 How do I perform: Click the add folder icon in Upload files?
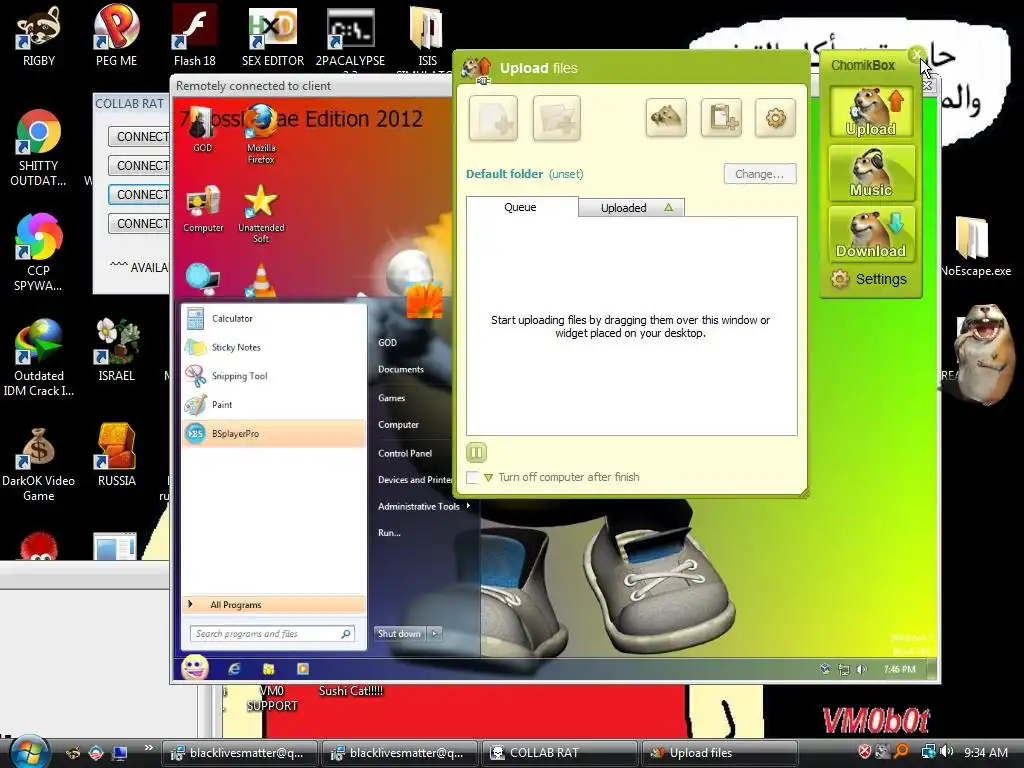(556, 118)
